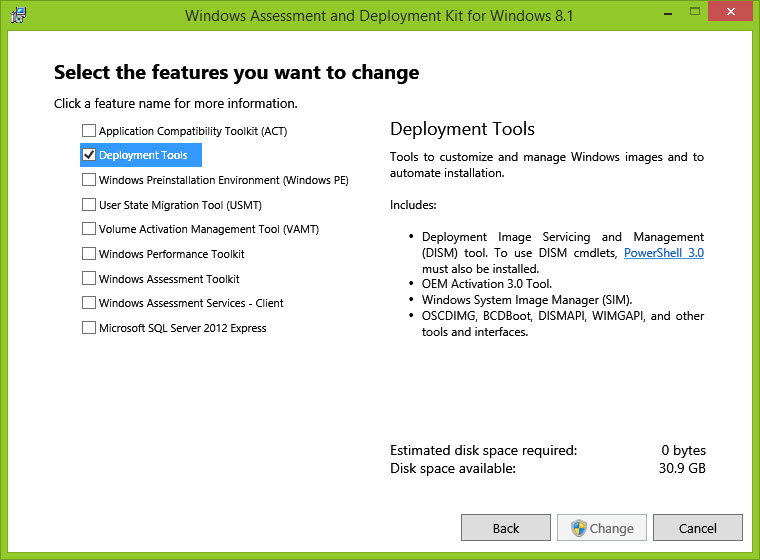
Task: Click the UAC shield icon on Change
Action: [578, 528]
